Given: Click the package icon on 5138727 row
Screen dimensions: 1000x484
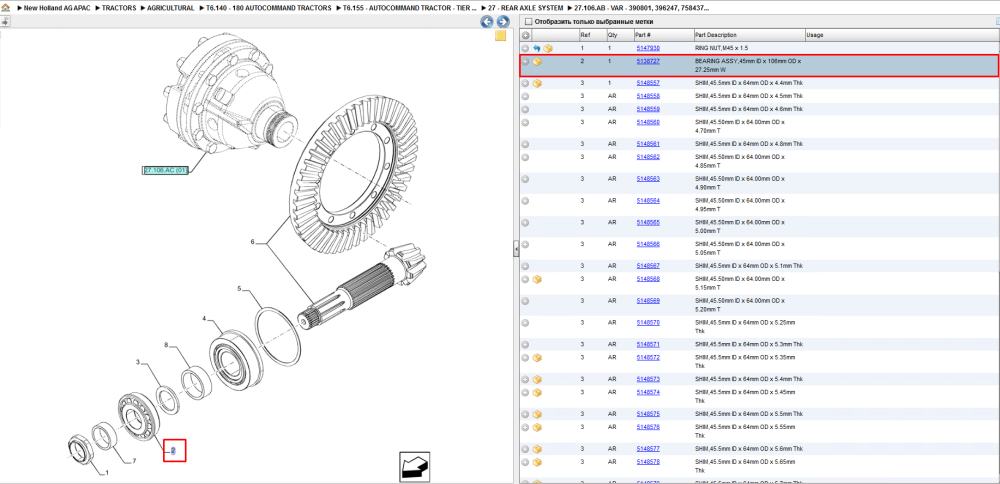Looking at the screenshot, I should pos(537,62).
